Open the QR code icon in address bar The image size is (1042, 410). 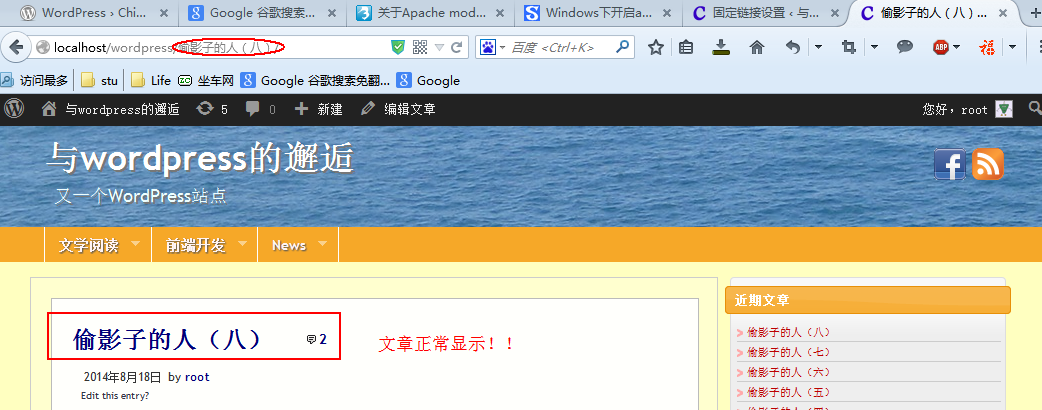(x=419, y=47)
